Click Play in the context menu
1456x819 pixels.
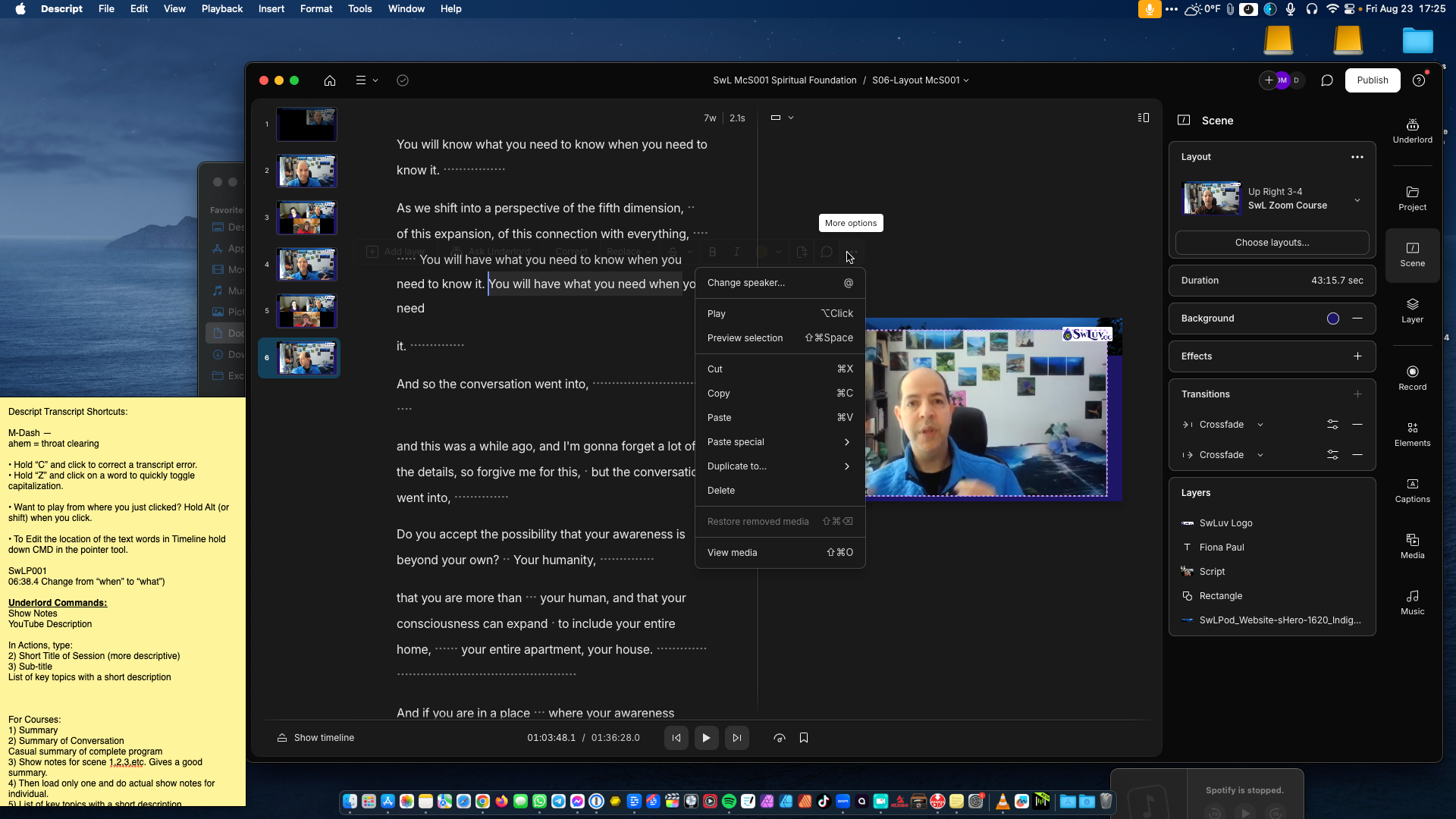780,314
